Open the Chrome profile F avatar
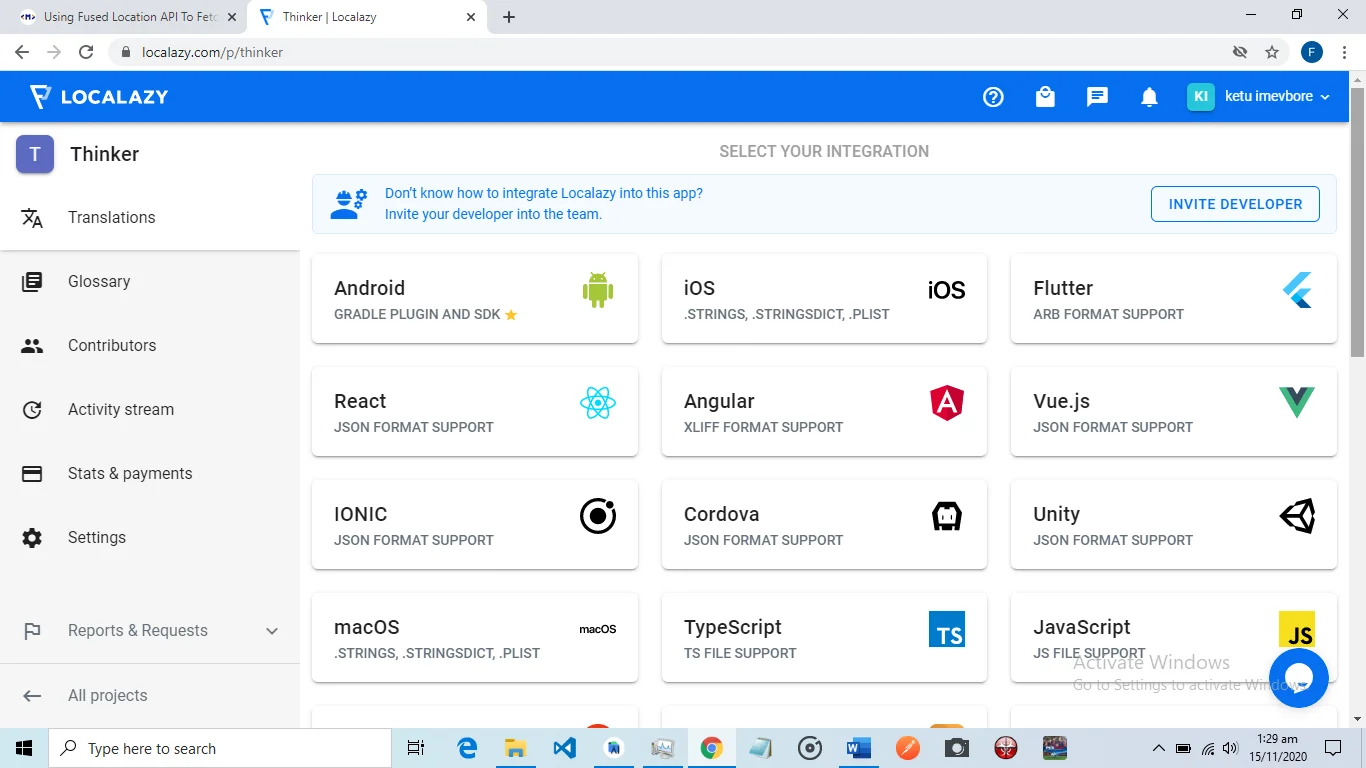This screenshot has height=768, width=1366. (1312, 52)
